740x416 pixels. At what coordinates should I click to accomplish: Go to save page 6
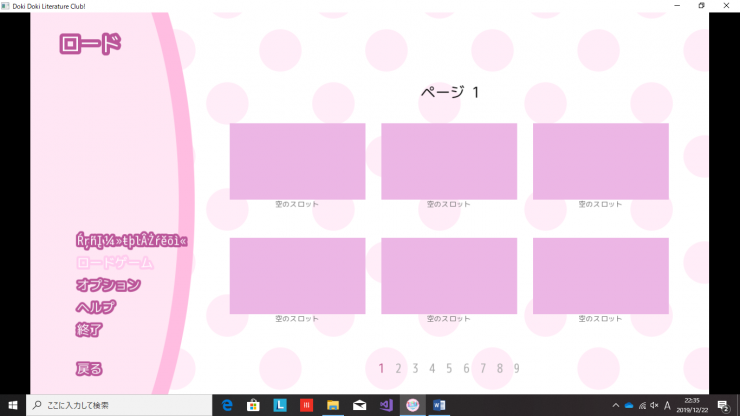click(x=466, y=368)
